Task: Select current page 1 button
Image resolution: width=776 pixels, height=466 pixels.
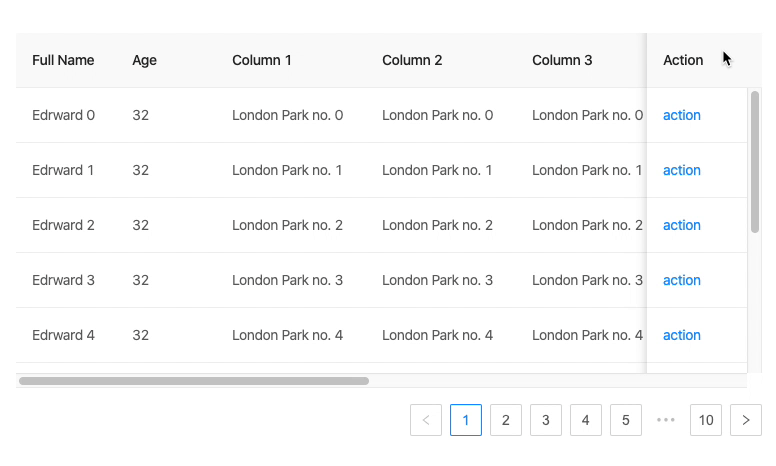Action: (466, 420)
